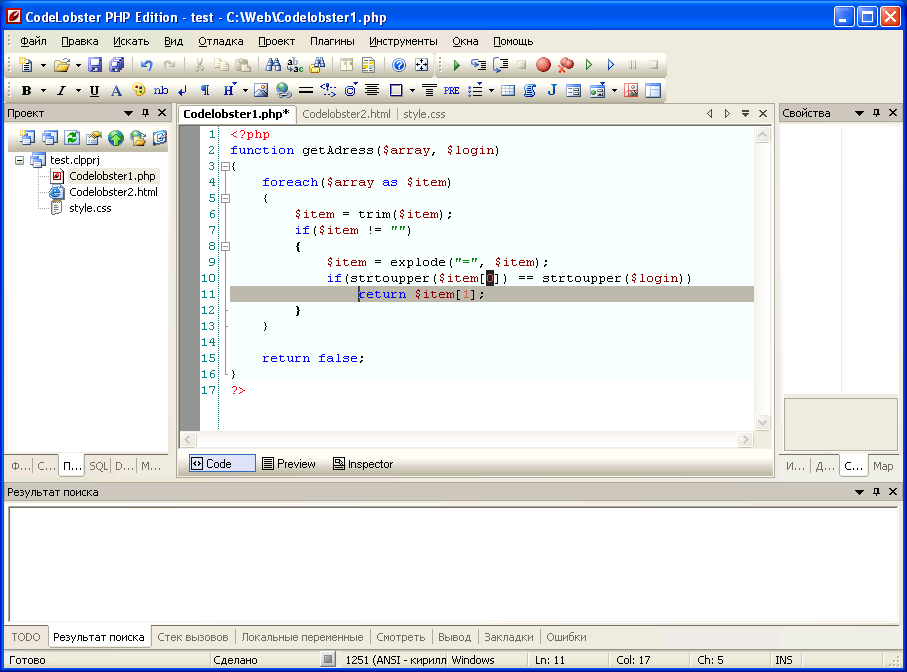Switch to the style.css tab
Image resolution: width=907 pixels, height=672 pixels.
click(x=424, y=115)
